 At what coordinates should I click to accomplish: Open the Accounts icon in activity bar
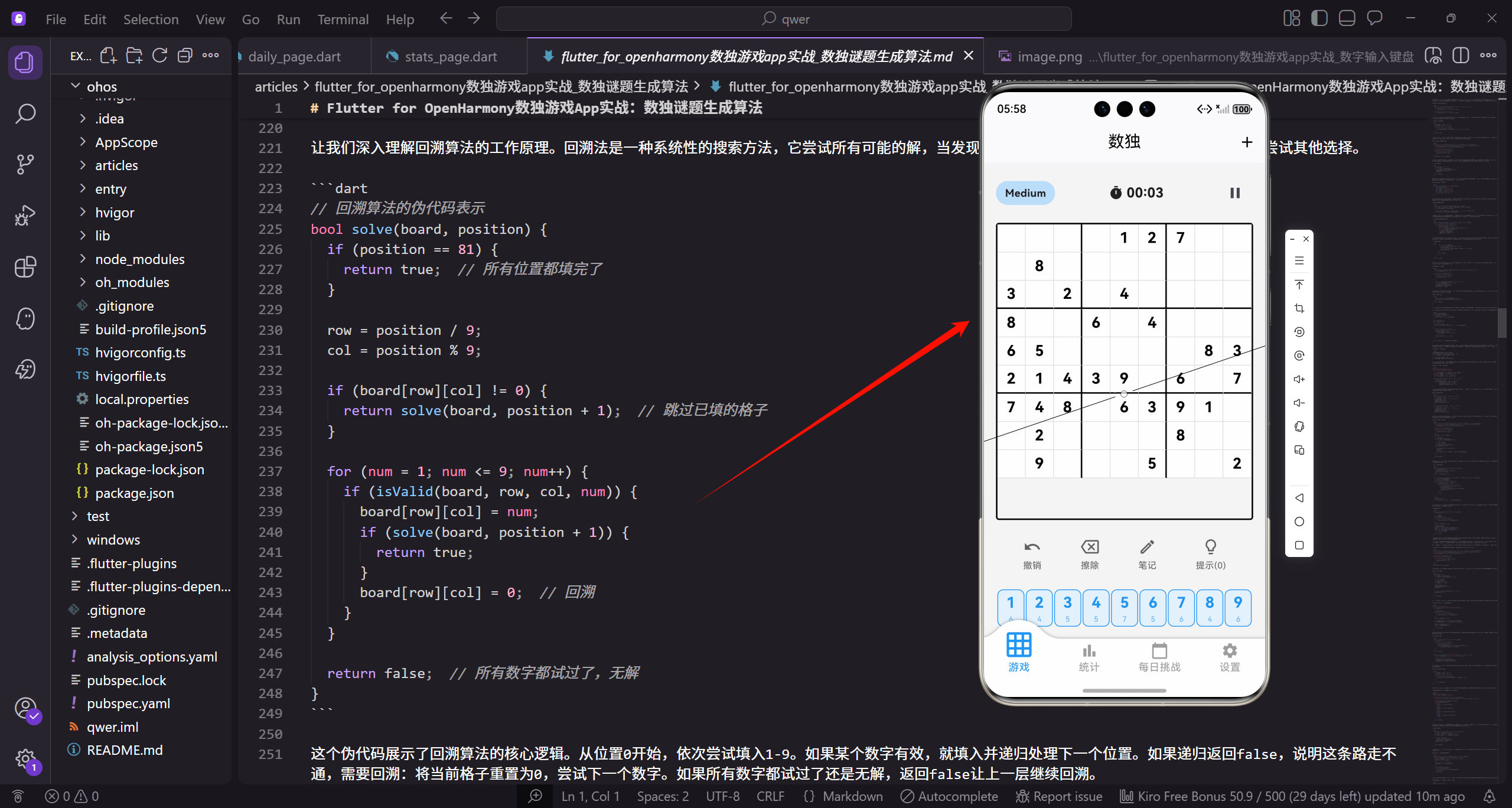coord(25,708)
